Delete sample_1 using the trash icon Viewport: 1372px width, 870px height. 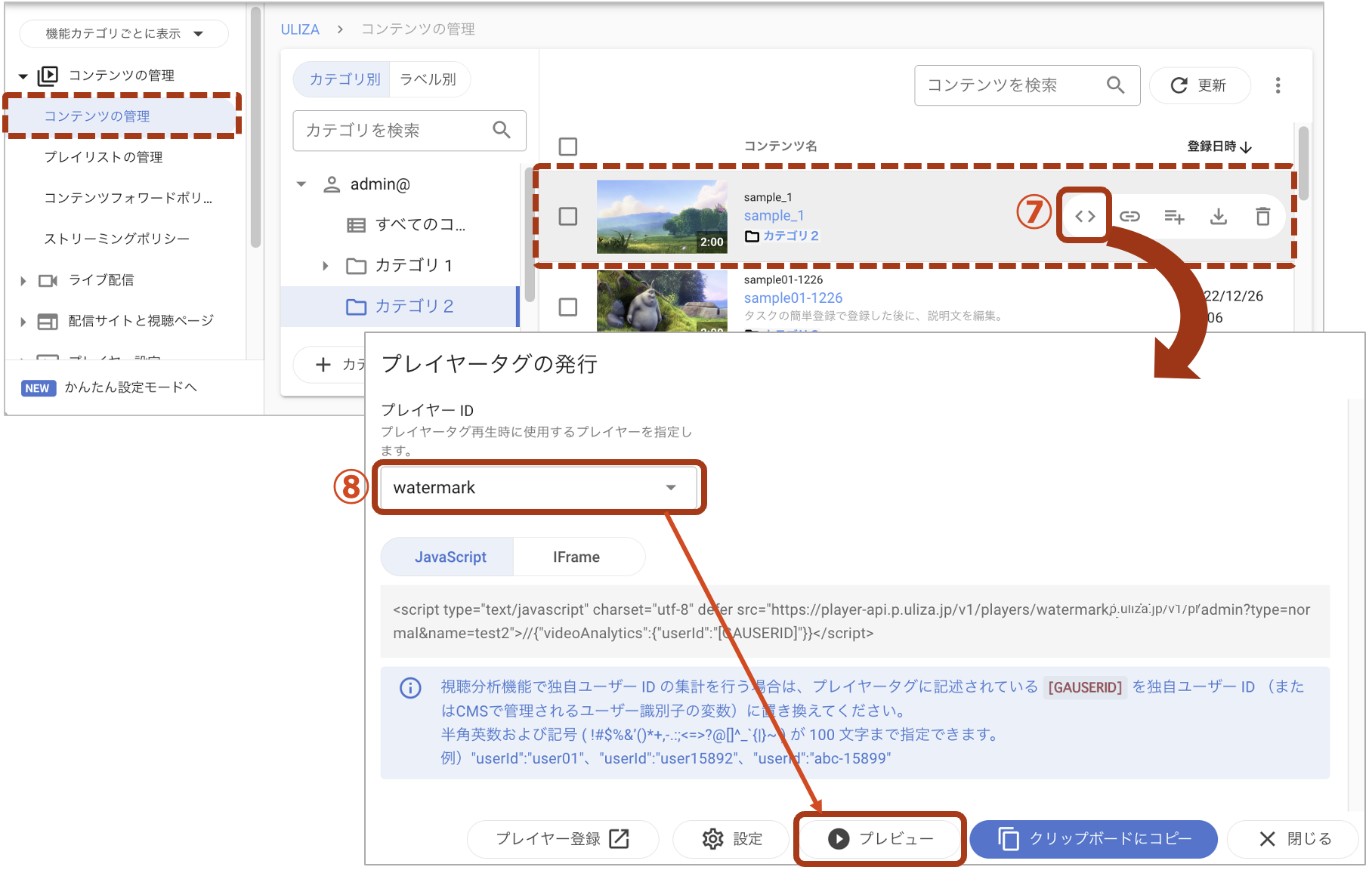(x=1262, y=217)
